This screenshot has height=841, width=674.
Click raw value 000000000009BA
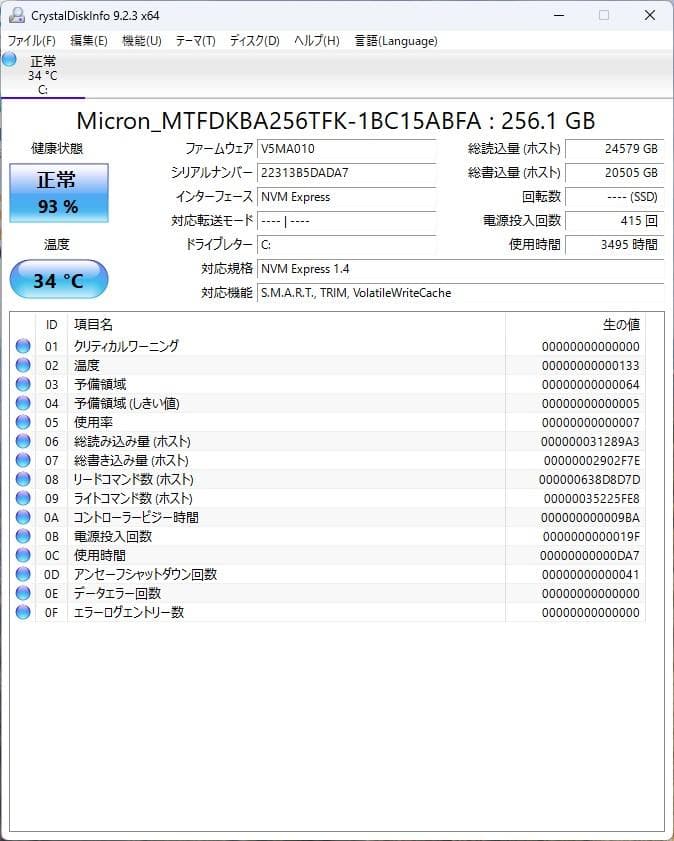click(x=590, y=518)
